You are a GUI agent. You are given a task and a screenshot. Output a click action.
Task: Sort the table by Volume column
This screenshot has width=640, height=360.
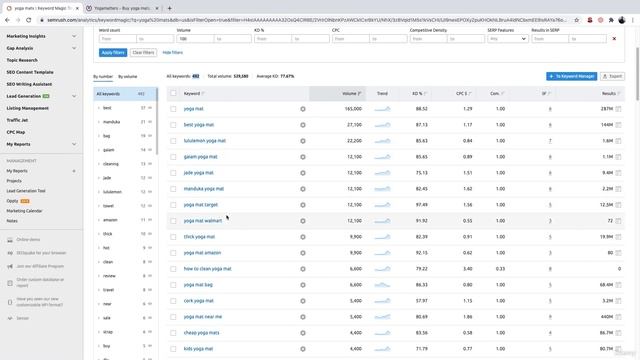click(x=351, y=93)
